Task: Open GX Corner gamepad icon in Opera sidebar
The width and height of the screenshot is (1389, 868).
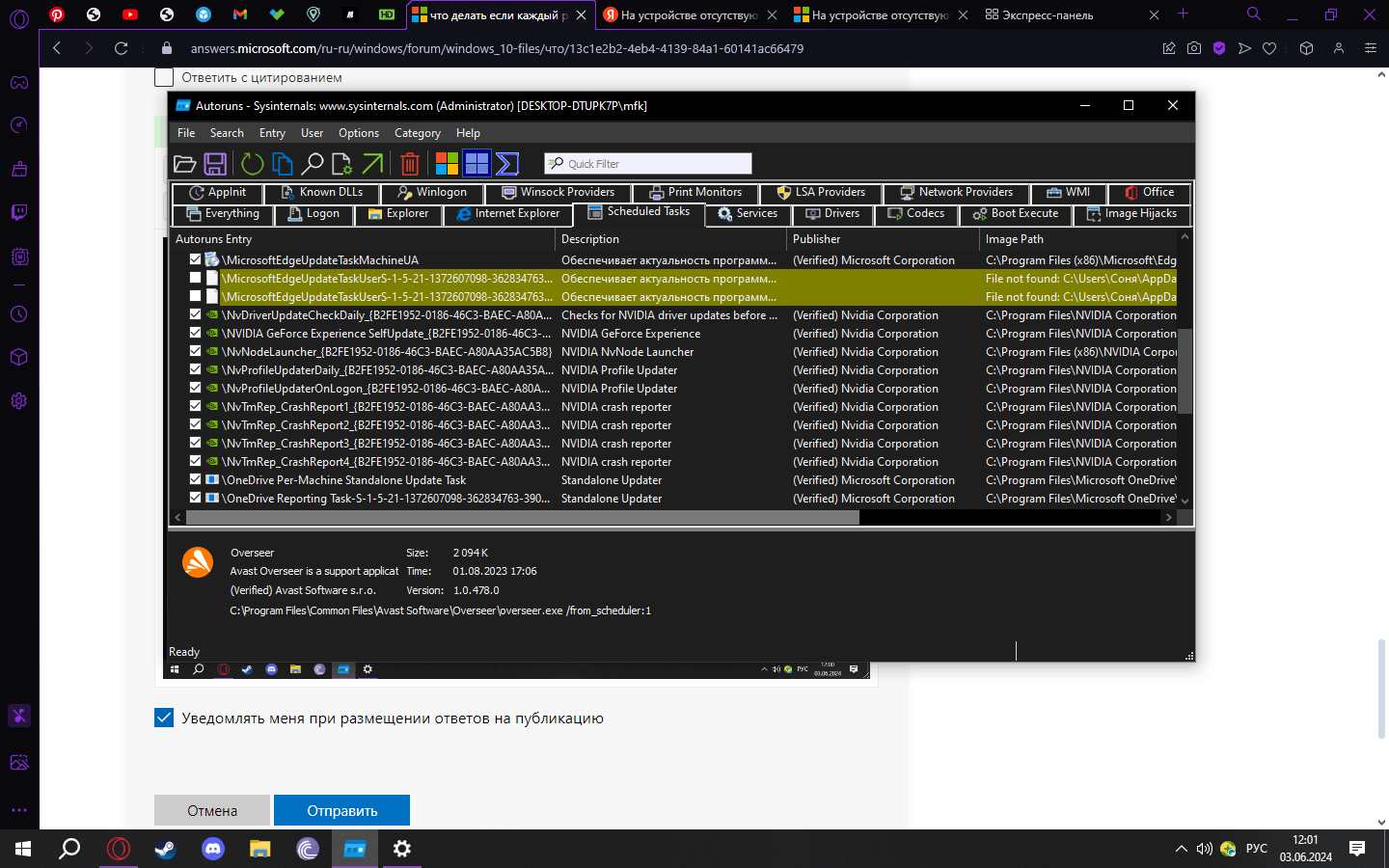Action: coord(19,82)
